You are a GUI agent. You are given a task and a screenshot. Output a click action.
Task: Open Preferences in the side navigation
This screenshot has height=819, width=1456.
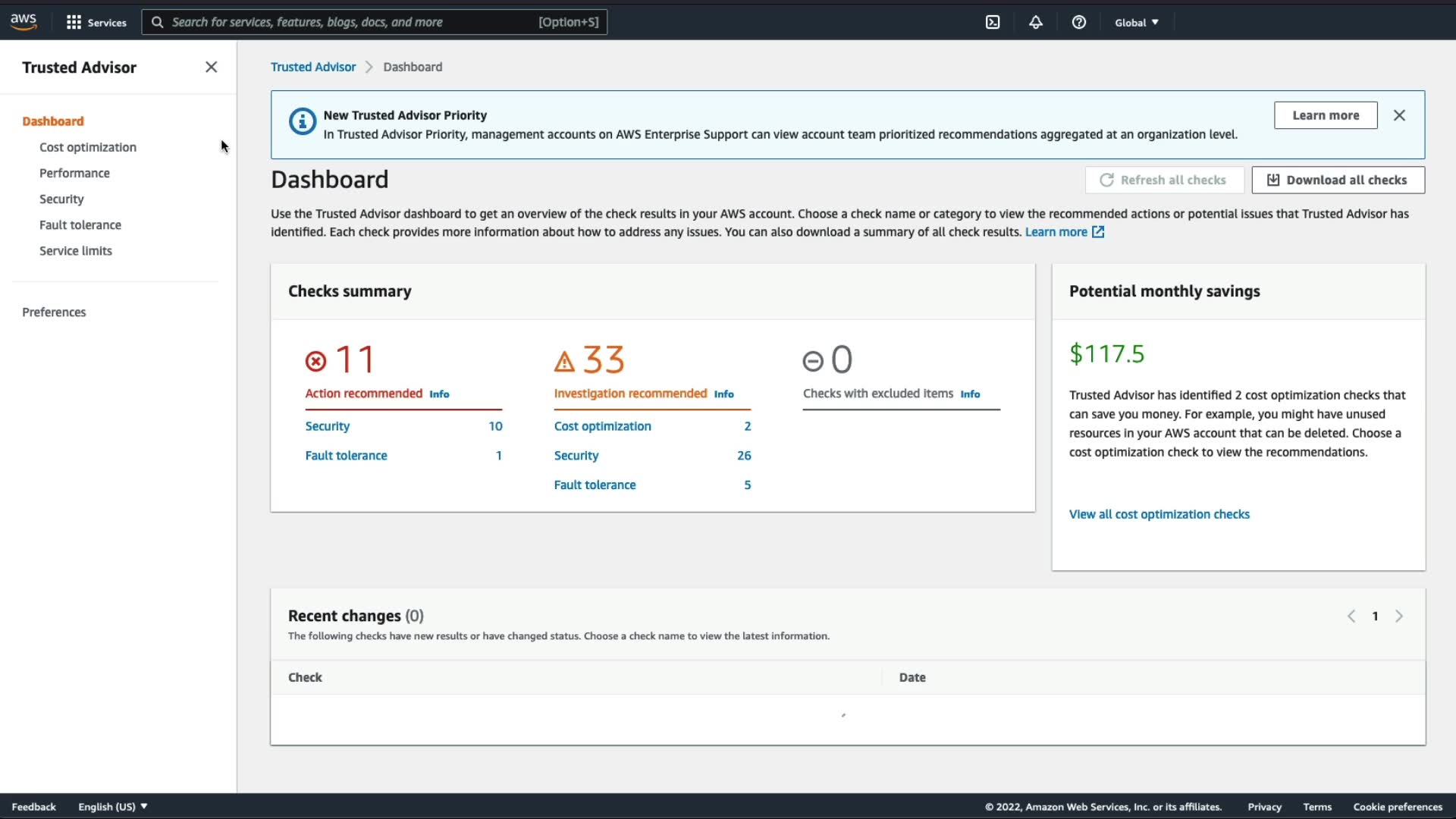54,312
